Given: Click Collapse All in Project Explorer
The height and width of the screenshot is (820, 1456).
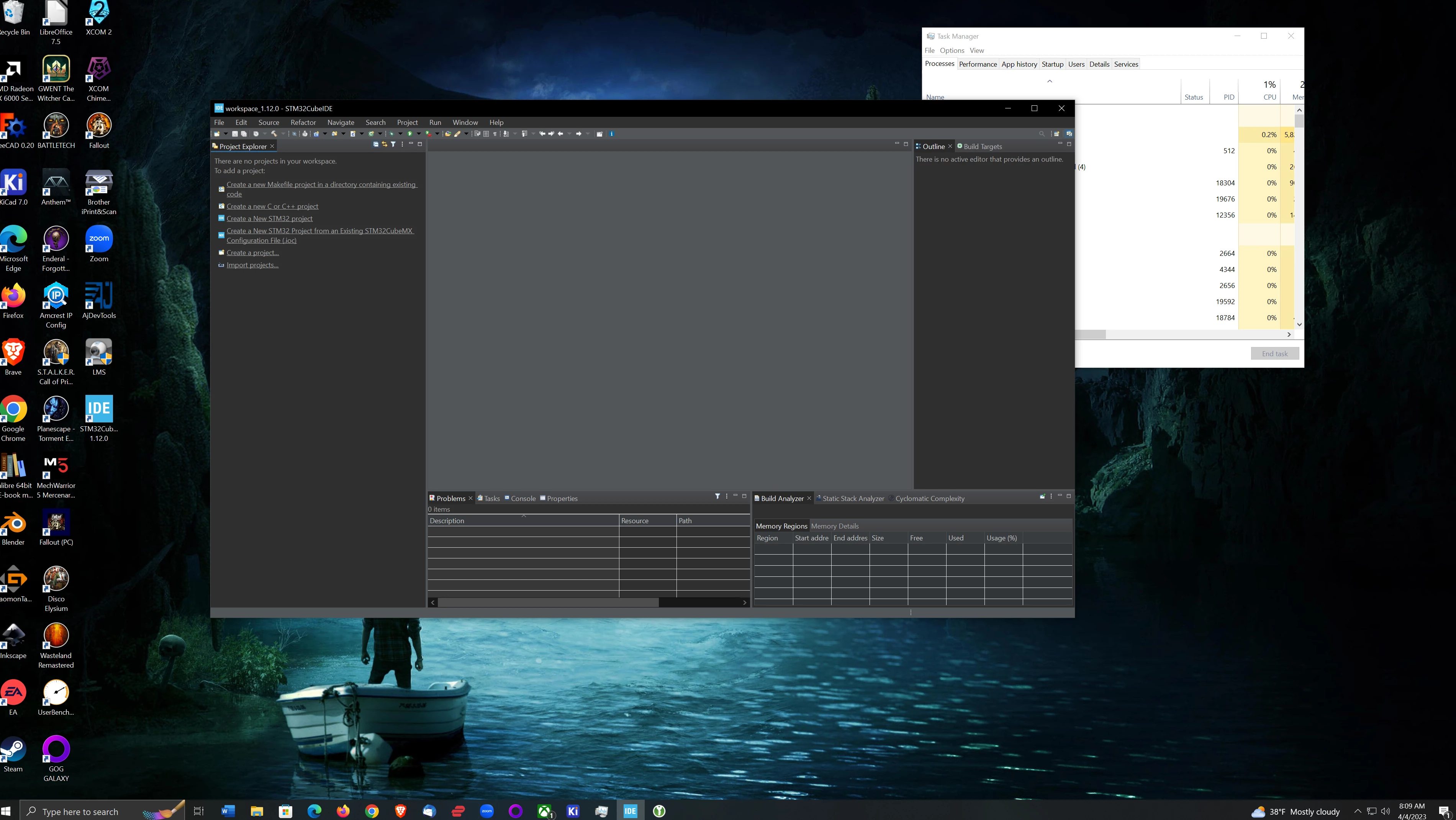Looking at the screenshot, I should coord(376,144).
